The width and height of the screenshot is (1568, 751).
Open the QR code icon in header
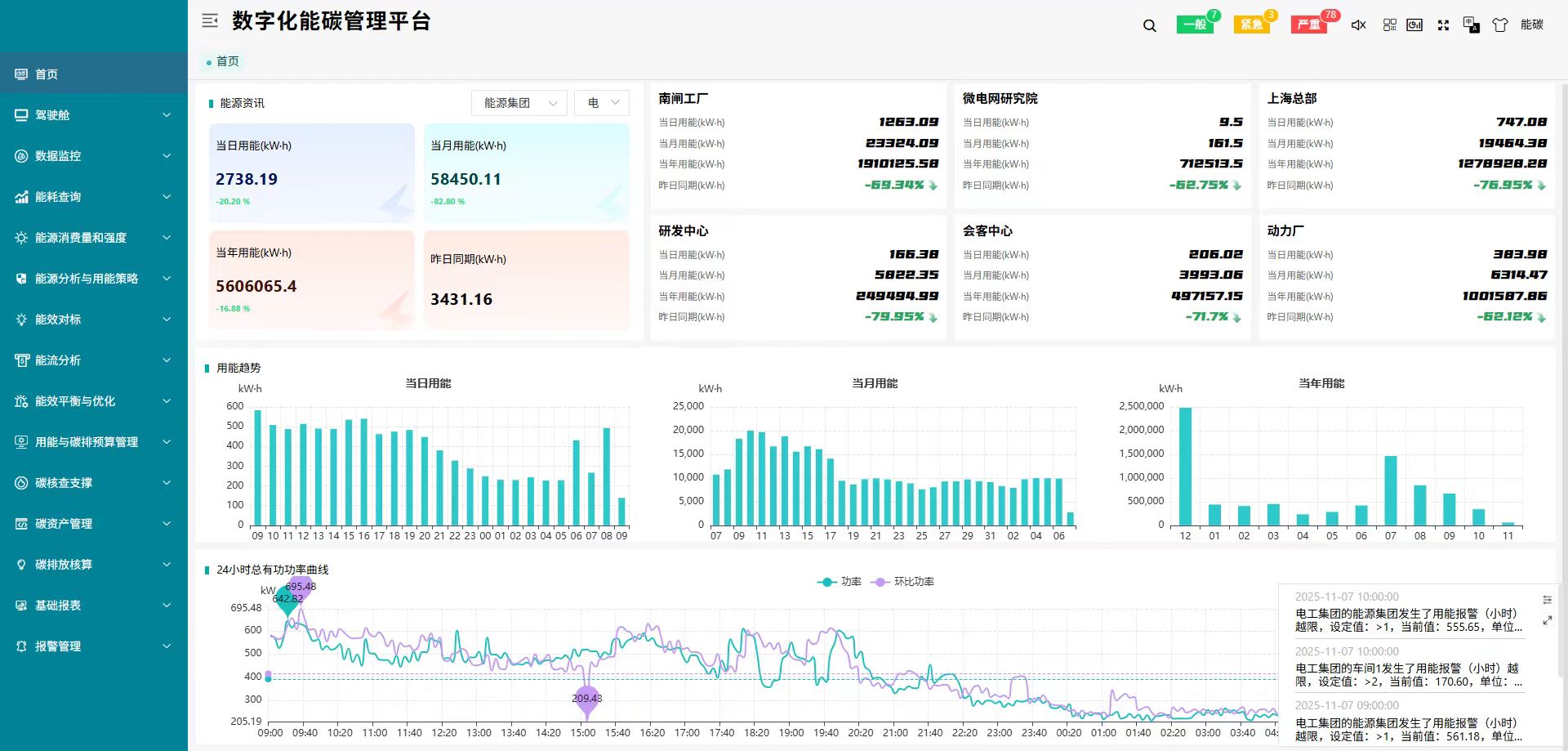click(1390, 25)
